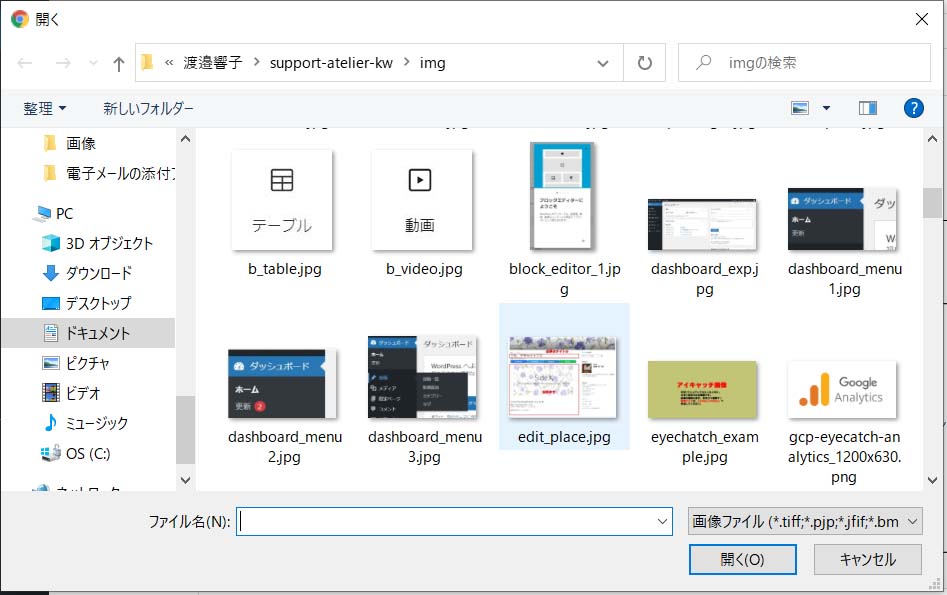This screenshot has width=947, height=595.
Task: Expand the view options dropdown arrow
Action: 826,108
